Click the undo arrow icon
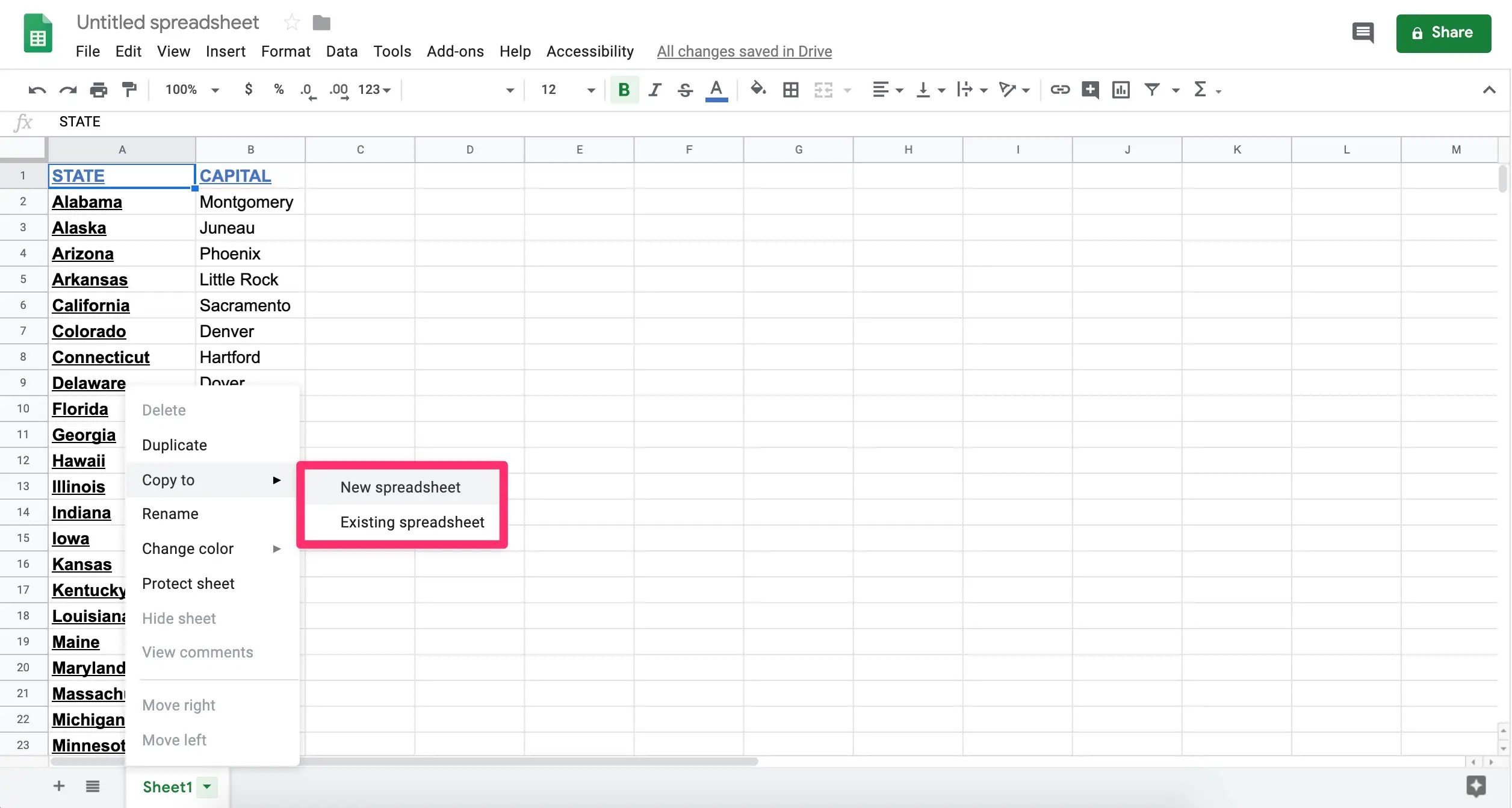This screenshot has height=808, width=1512. (37, 90)
